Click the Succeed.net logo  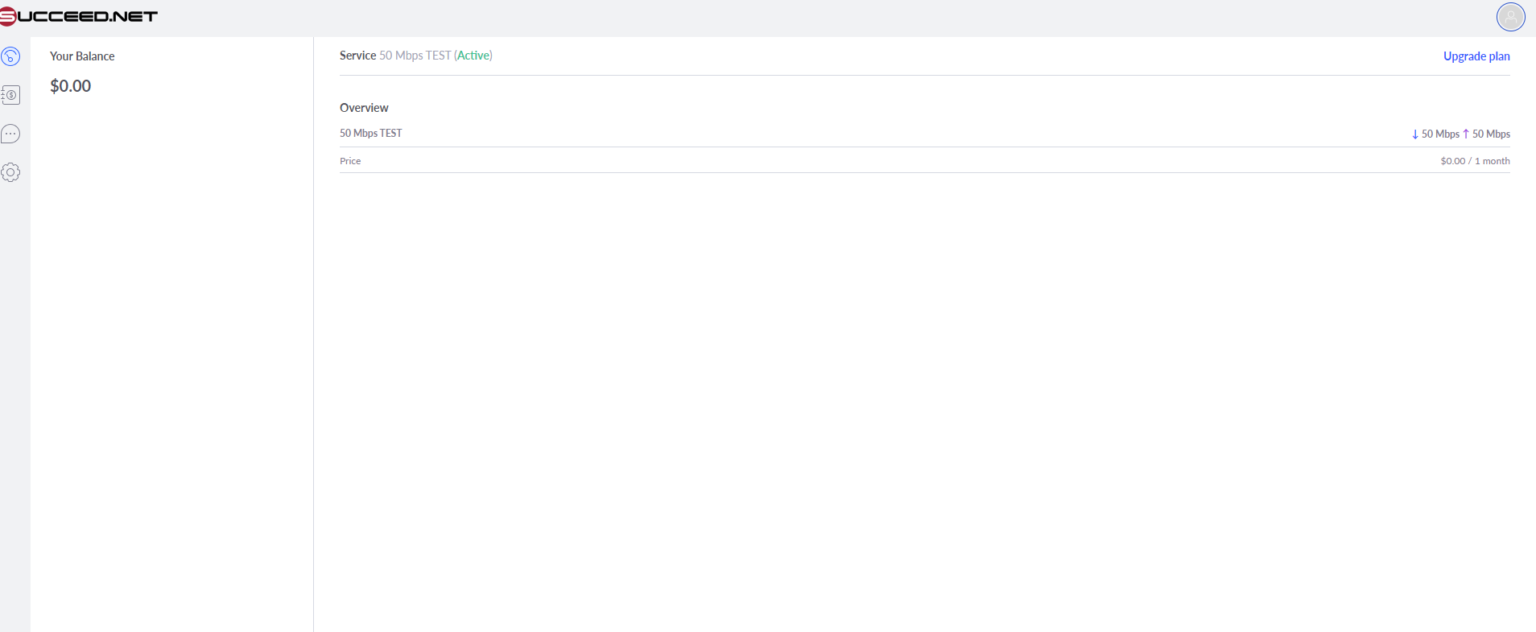pyautogui.click(x=78, y=15)
